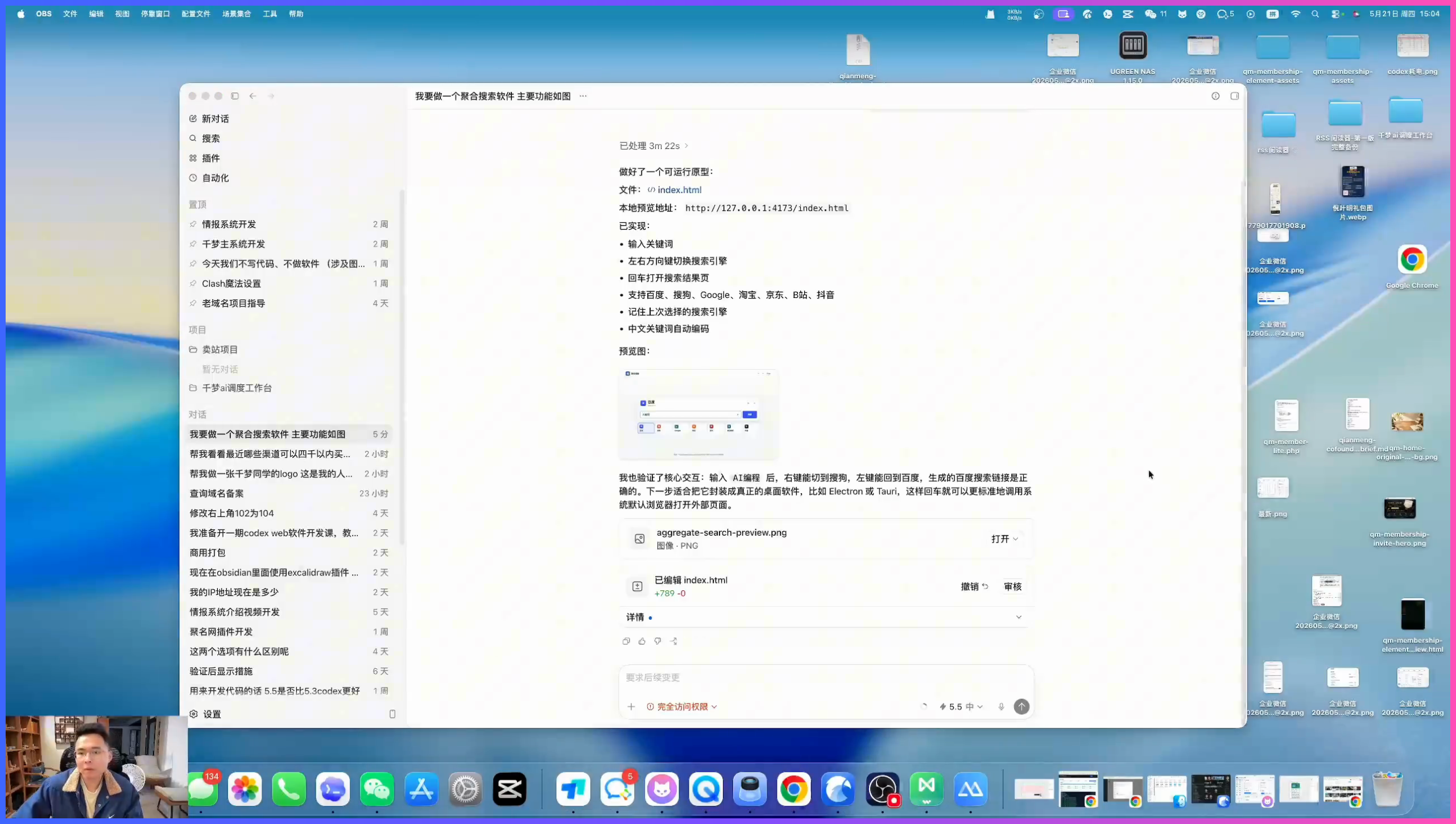Open the OBS 场景集合 menu
This screenshot has width=1456, height=824.
237,14
